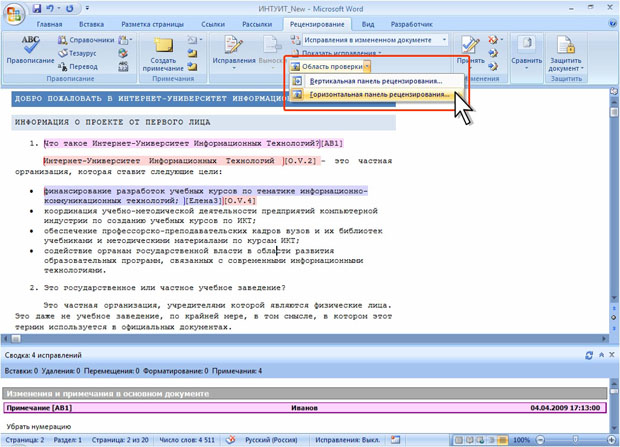Choose Горизонтальная панель рецензирования menu item
This screenshot has width=620, height=447.
376,95
